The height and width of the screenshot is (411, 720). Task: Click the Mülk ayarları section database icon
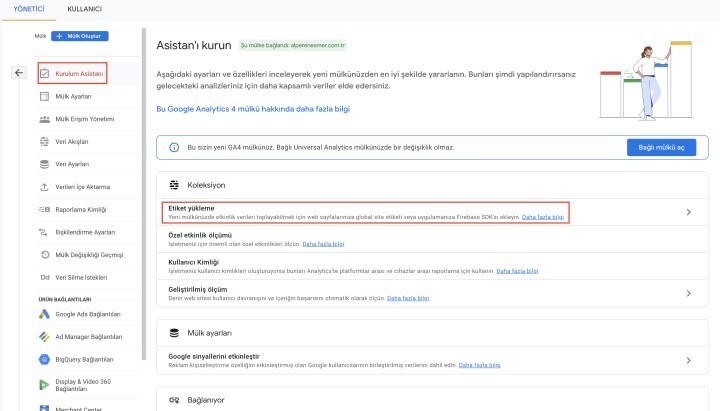[174, 333]
